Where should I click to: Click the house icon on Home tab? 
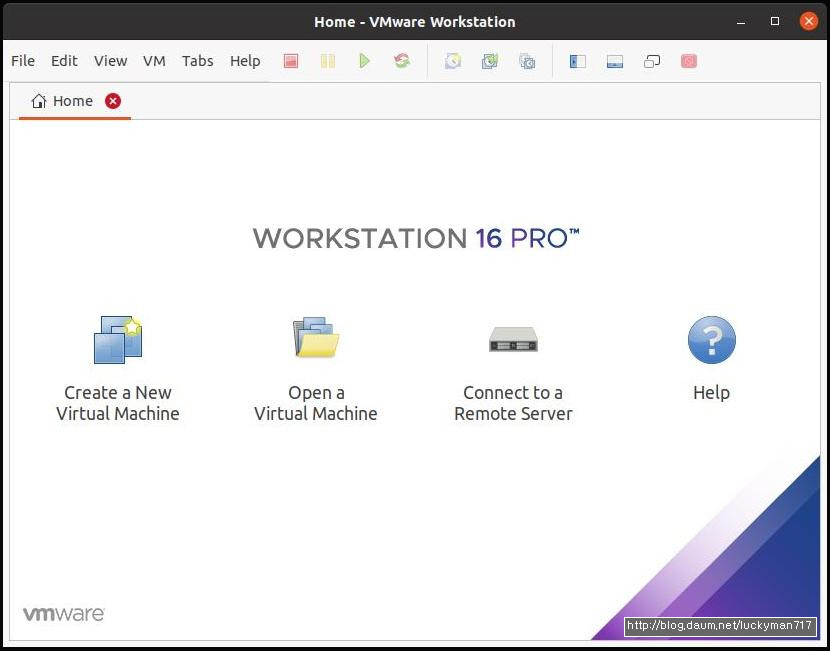click(39, 101)
